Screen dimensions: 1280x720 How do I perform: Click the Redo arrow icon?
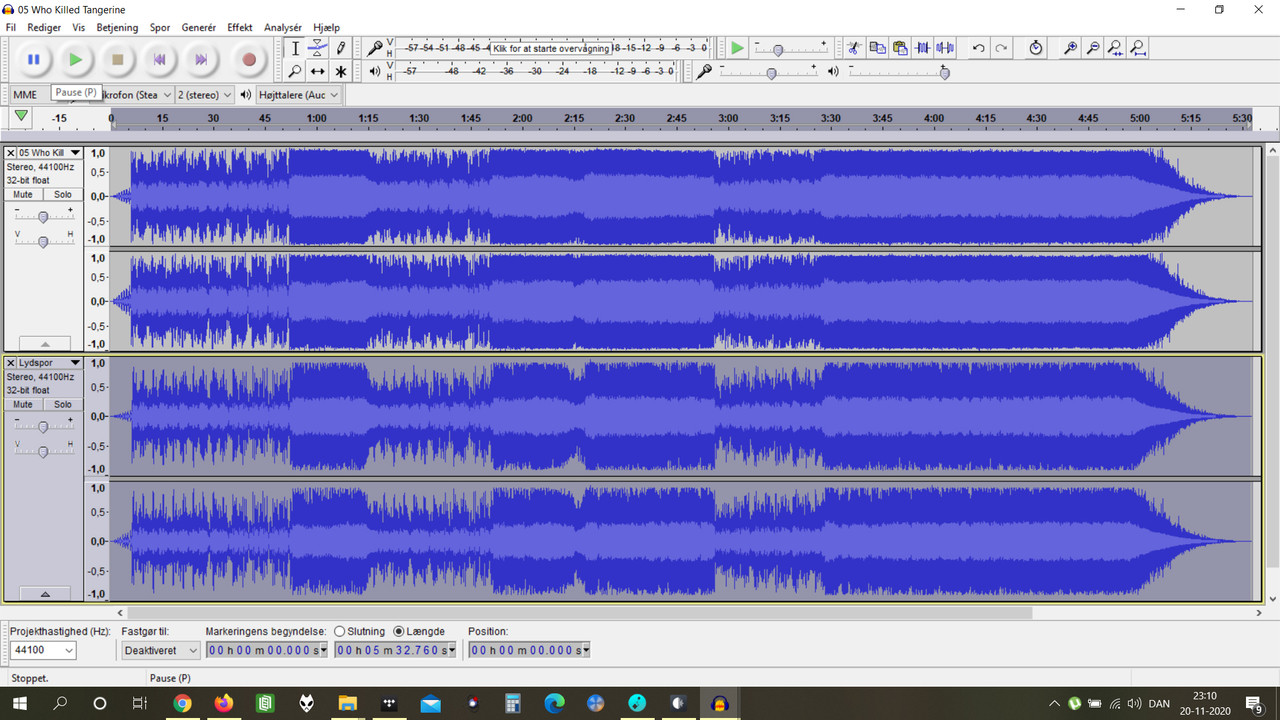click(x=1001, y=48)
